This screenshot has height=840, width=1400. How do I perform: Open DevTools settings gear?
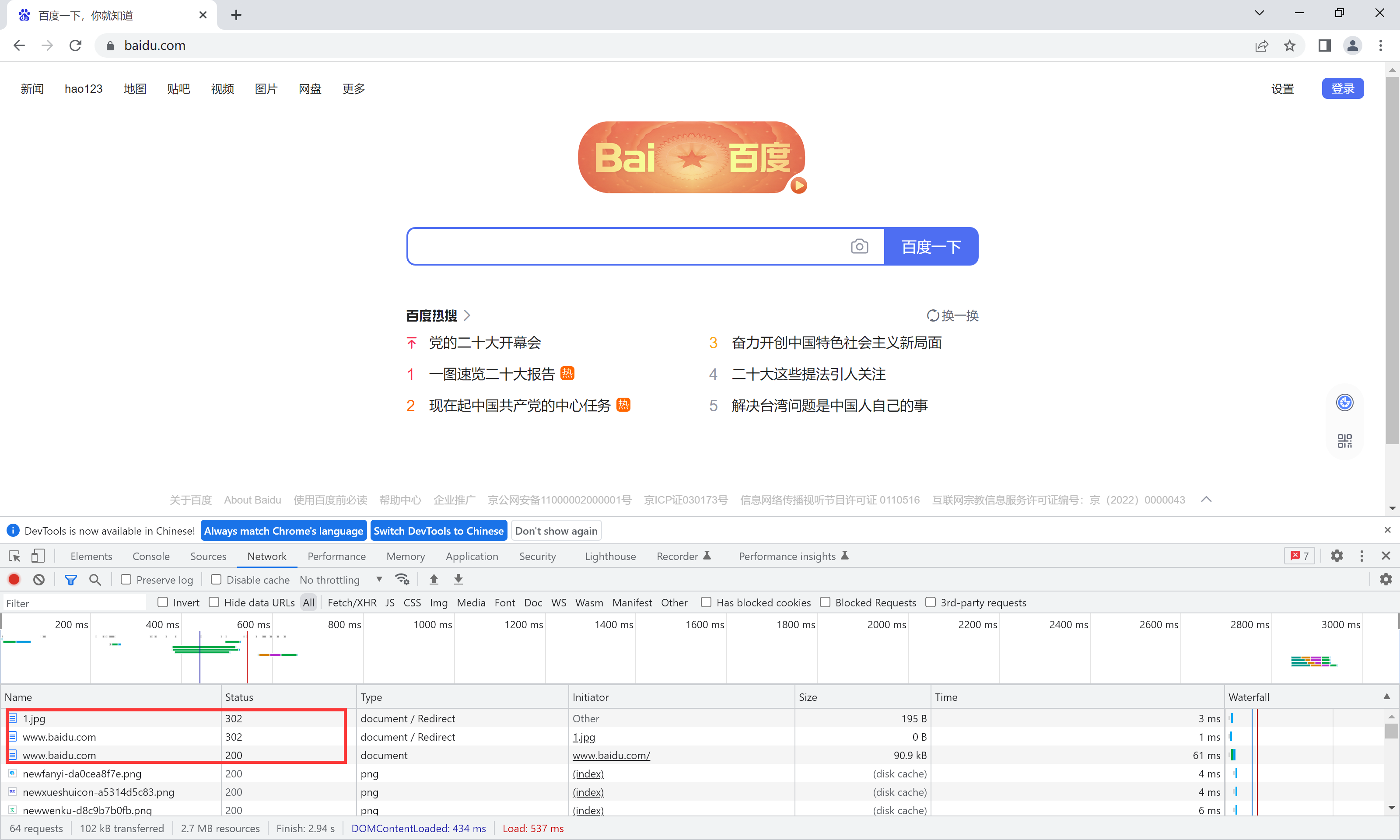(1337, 556)
